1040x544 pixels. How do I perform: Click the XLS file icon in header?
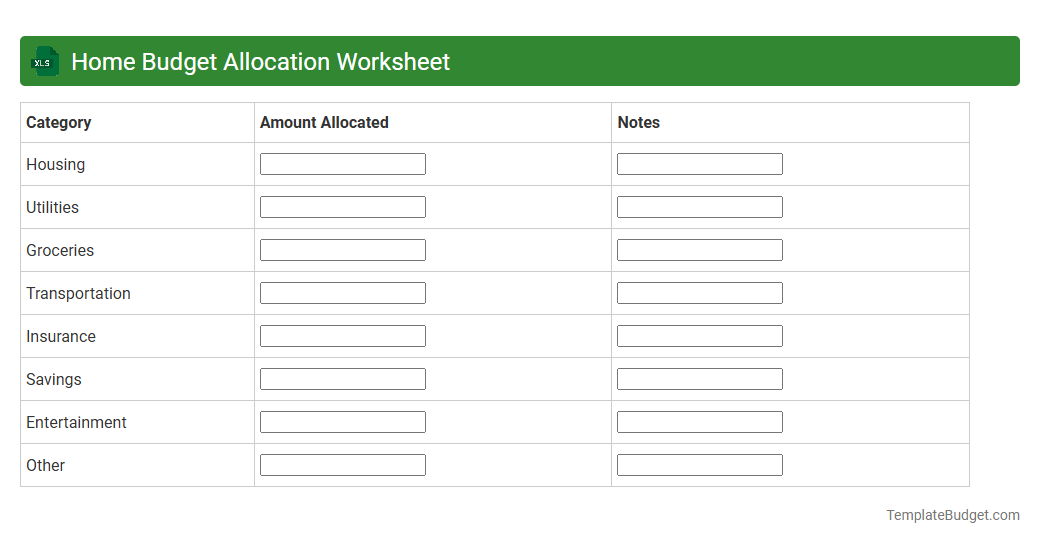44,62
